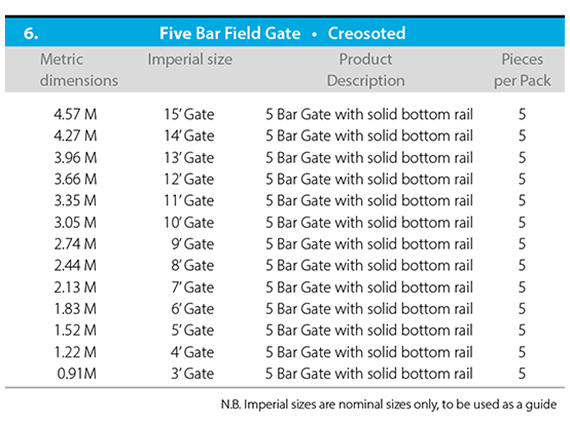Click the 9' Gate row entry

click(193, 244)
